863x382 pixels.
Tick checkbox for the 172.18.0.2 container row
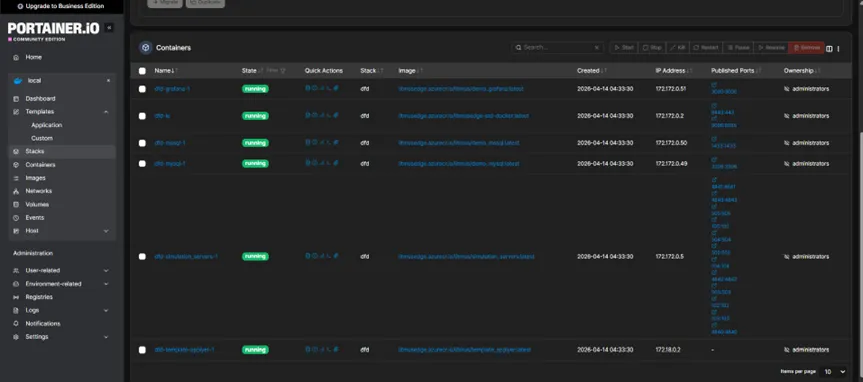click(142, 350)
